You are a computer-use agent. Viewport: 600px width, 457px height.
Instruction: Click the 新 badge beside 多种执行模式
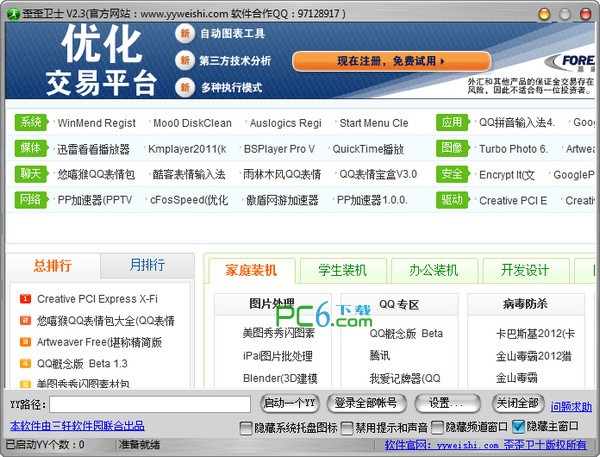click(185, 87)
